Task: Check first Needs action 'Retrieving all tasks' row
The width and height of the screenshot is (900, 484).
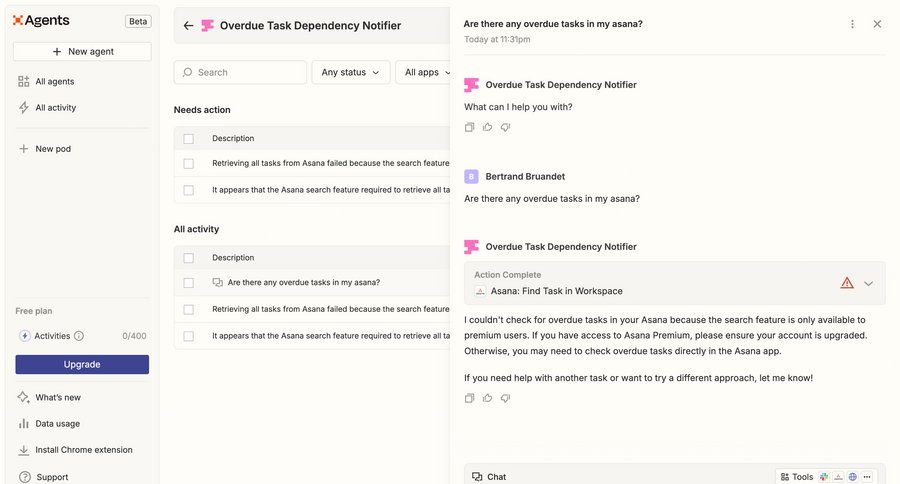Action: click(188, 164)
